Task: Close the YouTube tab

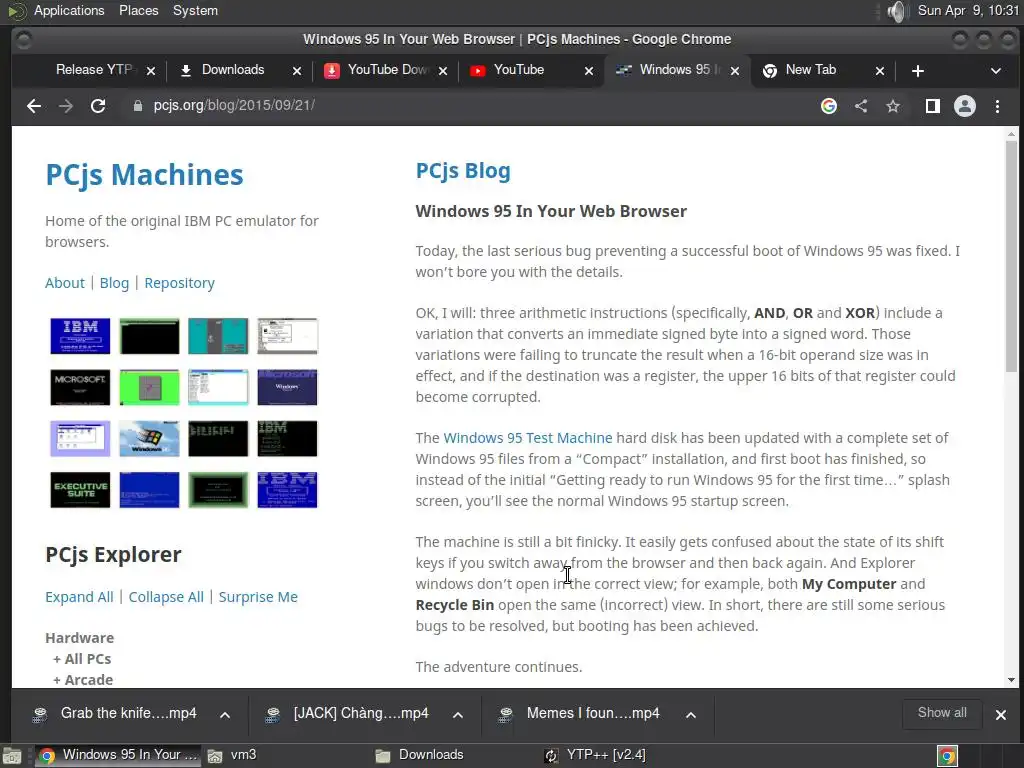Action: click(x=589, y=71)
